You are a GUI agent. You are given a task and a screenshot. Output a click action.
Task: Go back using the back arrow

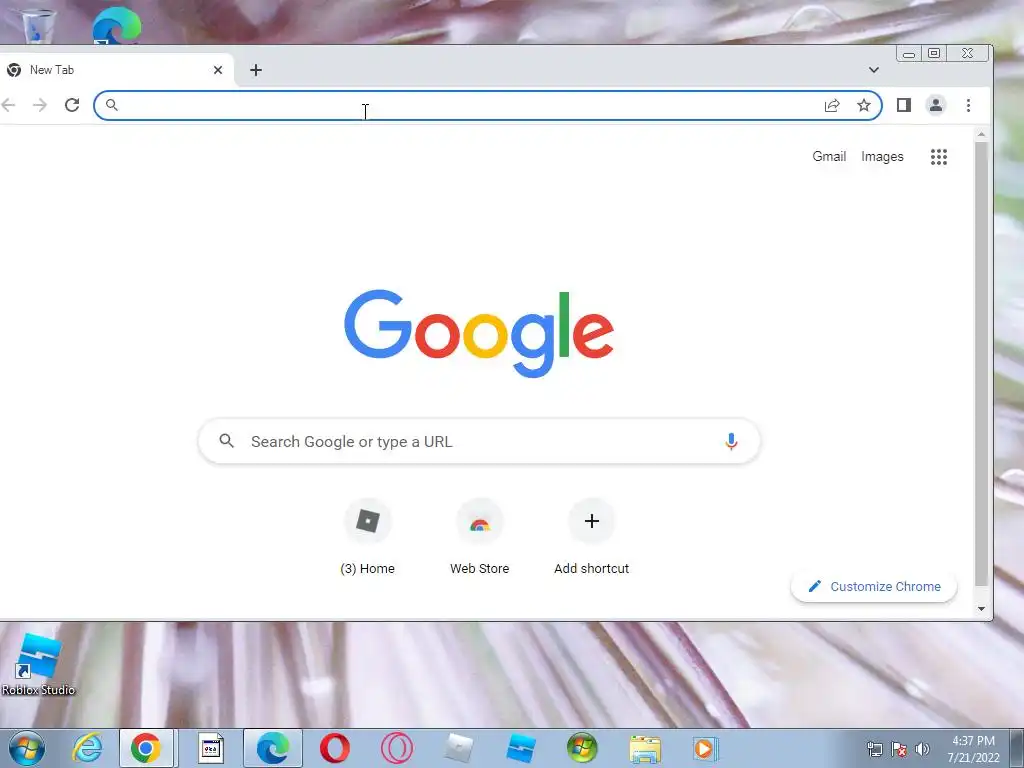(8, 105)
